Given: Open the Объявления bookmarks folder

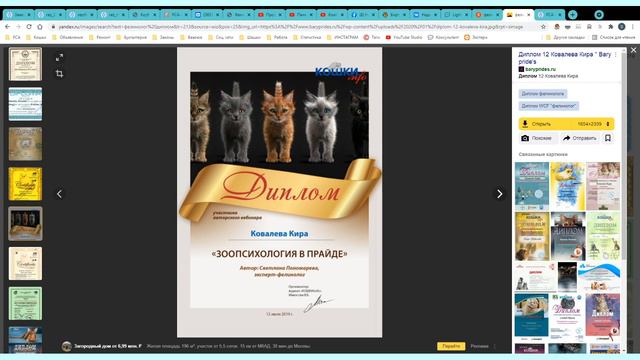Looking at the screenshot, I should point(67,37).
